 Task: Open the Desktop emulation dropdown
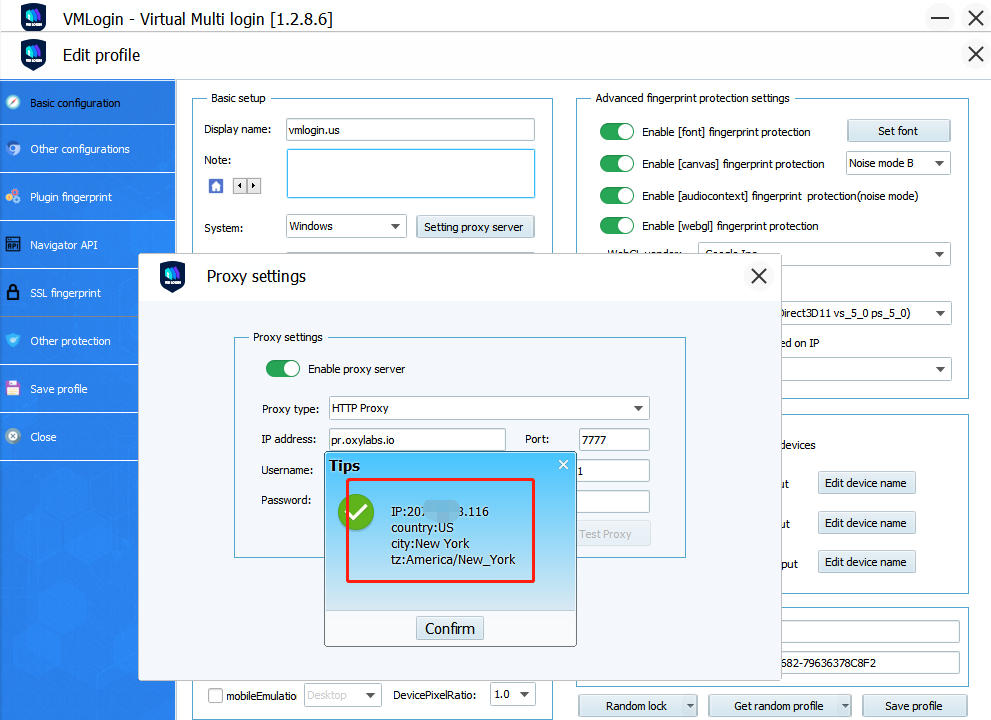coord(343,695)
